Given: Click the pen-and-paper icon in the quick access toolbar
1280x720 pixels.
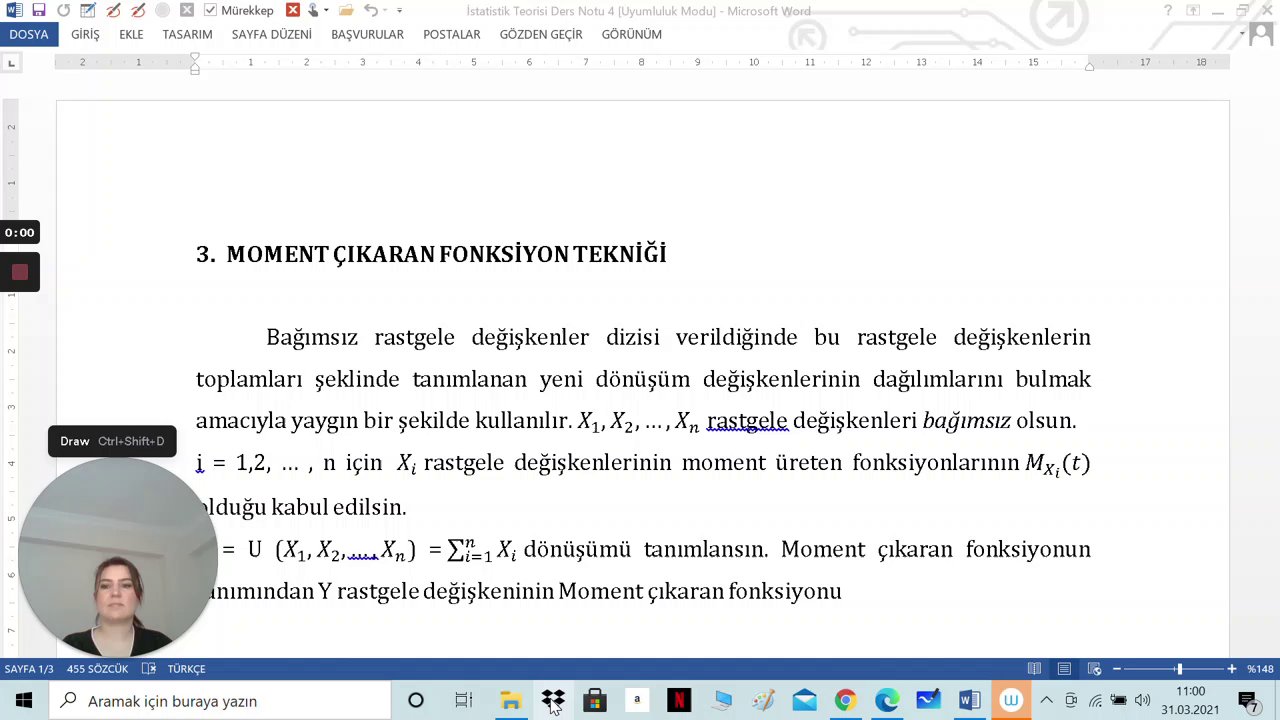Looking at the screenshot, I should click(x=88, y=10).
